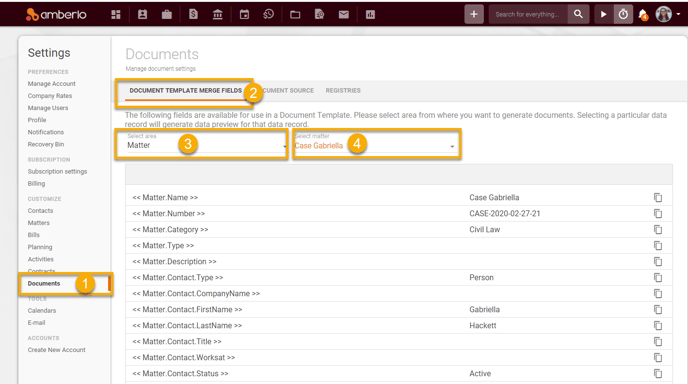Open Matters customization settings

[x=39, y=223]
